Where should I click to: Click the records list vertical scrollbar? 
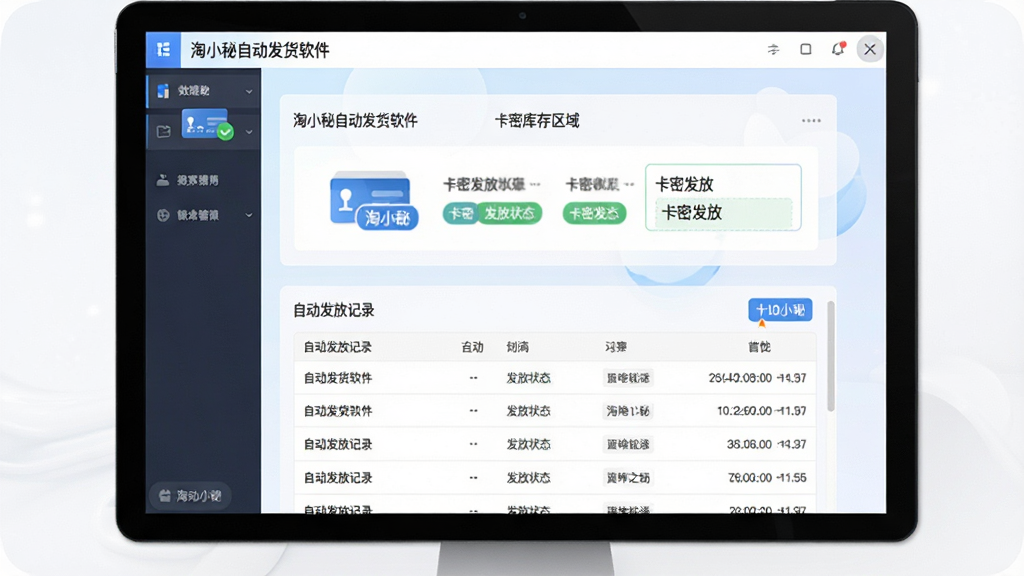pos(831,357)
